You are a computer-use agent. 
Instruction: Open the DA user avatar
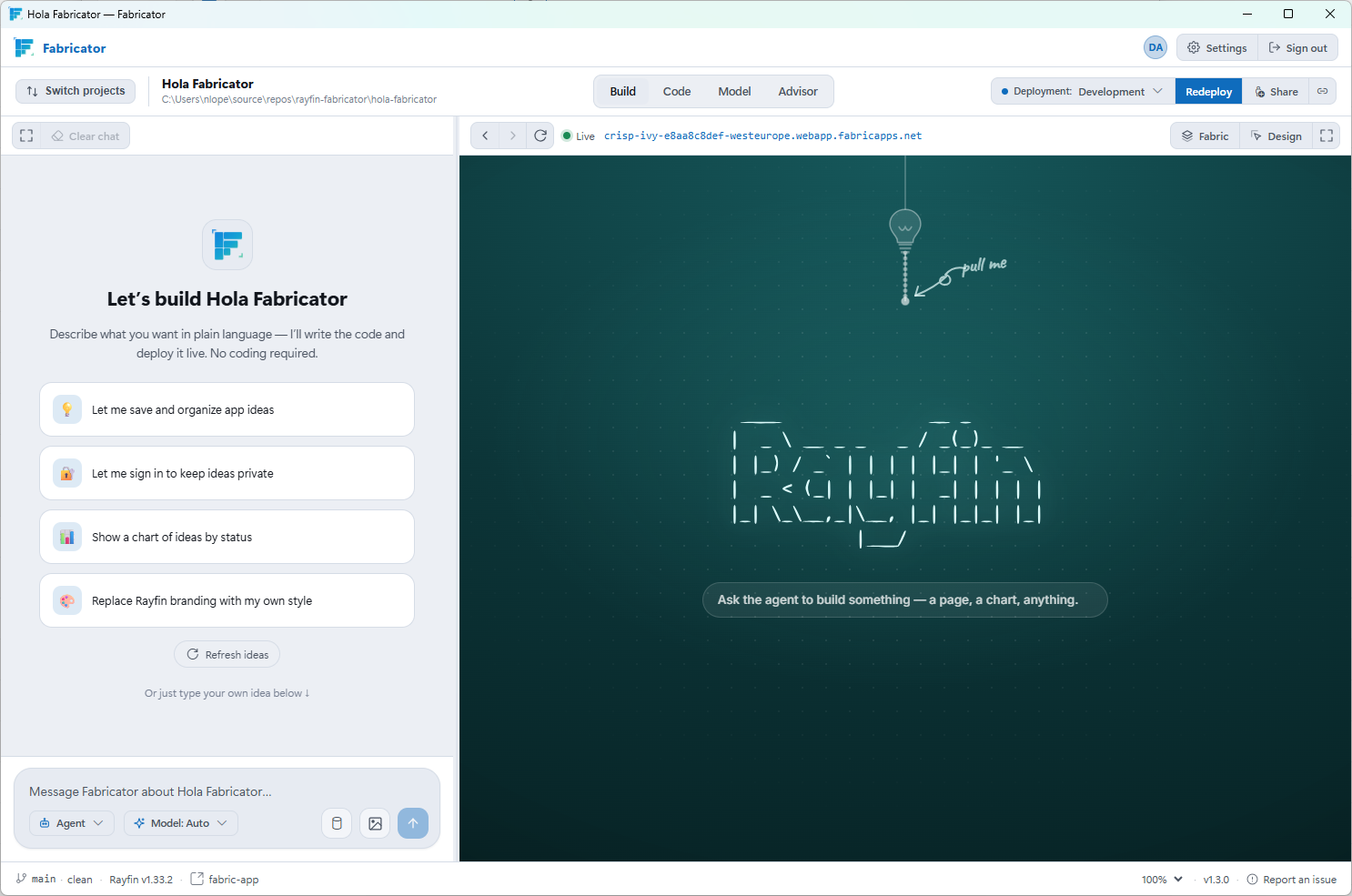pos(1155,47)
